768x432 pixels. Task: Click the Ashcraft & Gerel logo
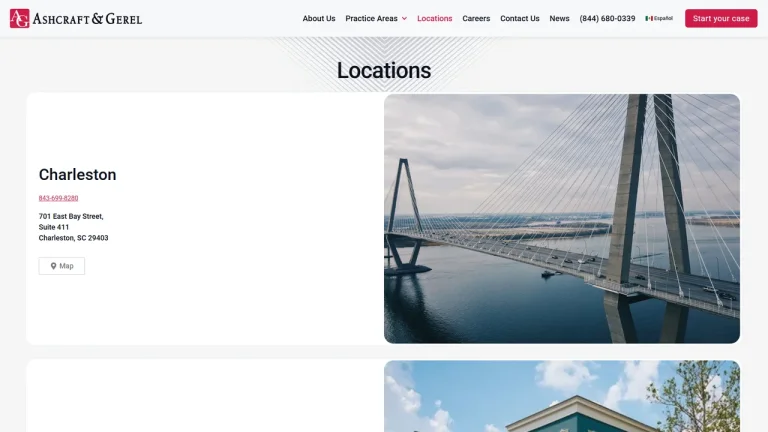point(76,19)
